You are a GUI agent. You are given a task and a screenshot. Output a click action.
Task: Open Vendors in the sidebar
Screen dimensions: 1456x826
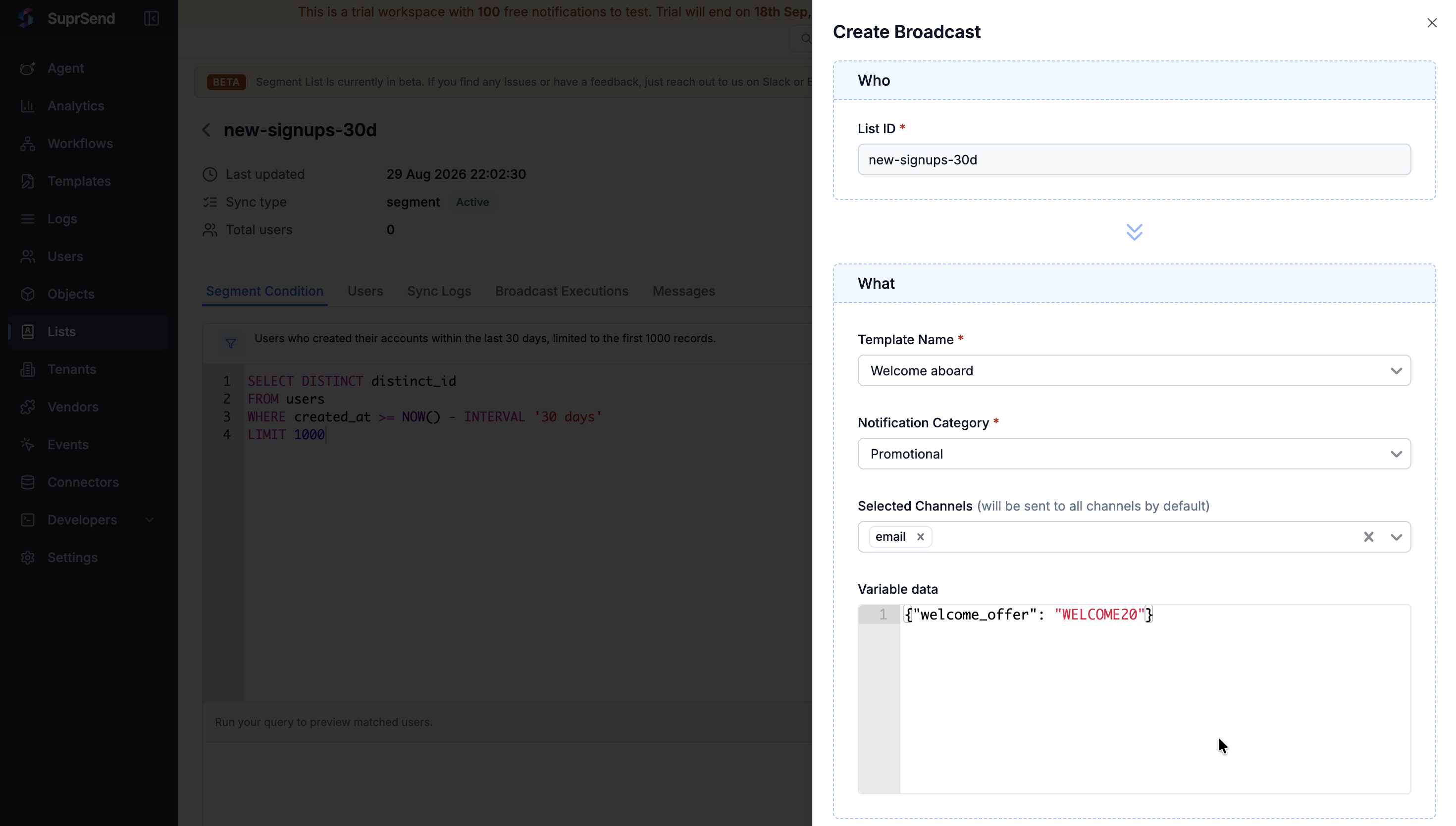89,407
